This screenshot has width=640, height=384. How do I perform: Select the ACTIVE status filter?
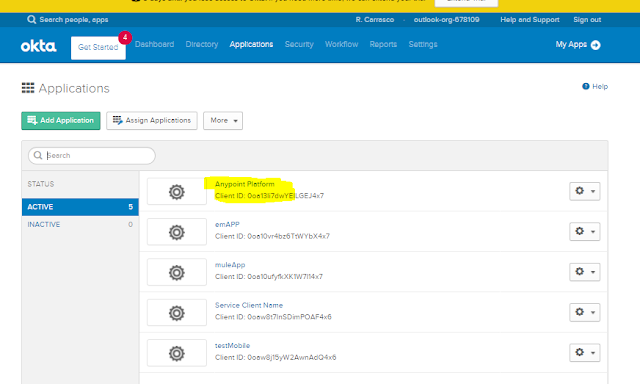pos(80,207)
